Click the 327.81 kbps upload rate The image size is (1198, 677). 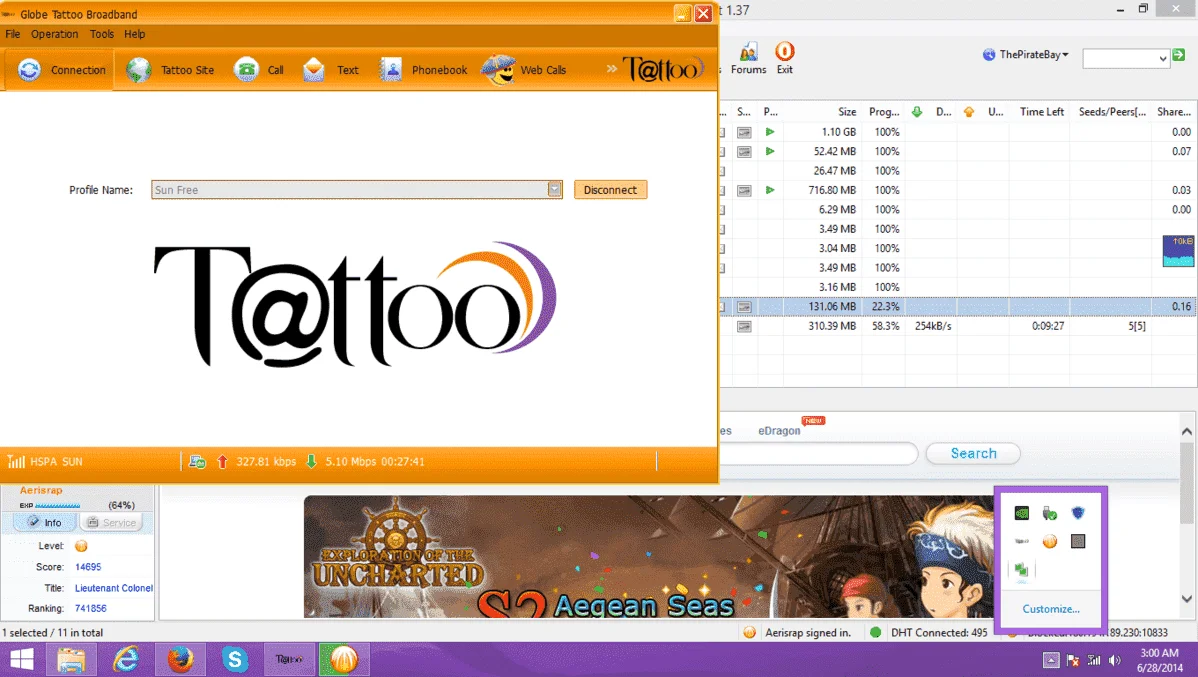tap(266, 462)
